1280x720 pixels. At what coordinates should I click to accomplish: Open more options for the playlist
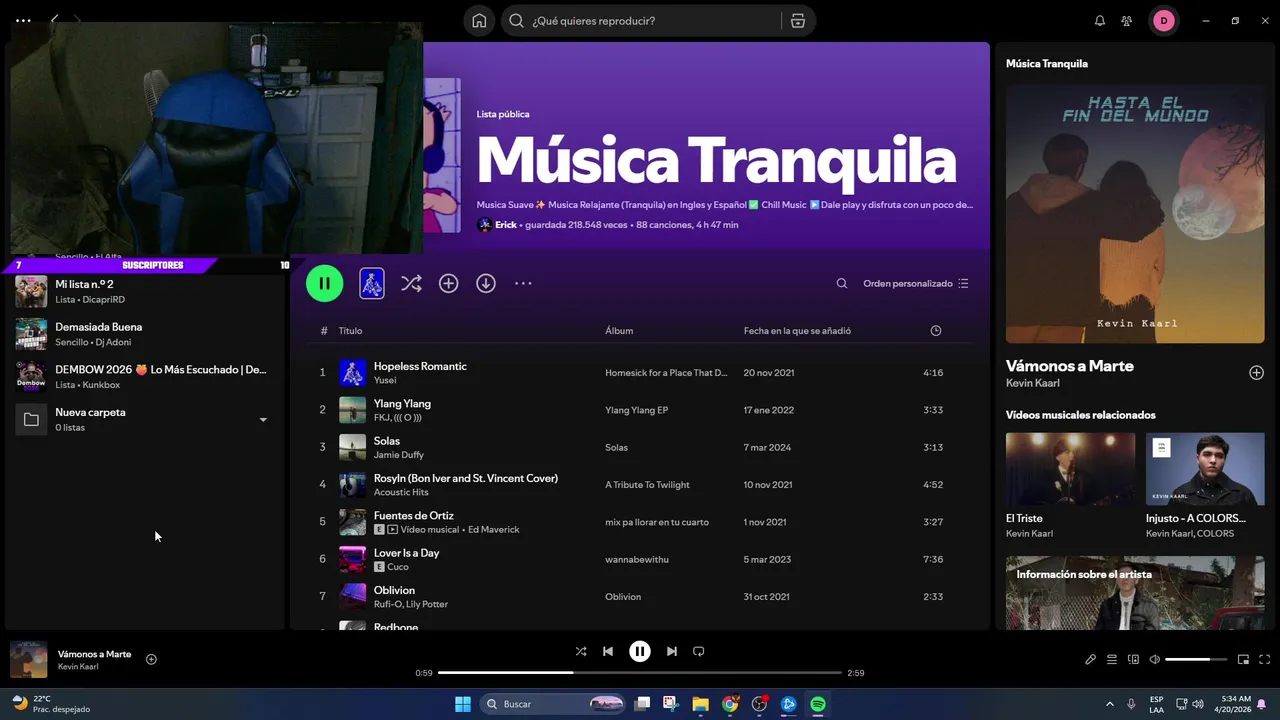point(523,283)
